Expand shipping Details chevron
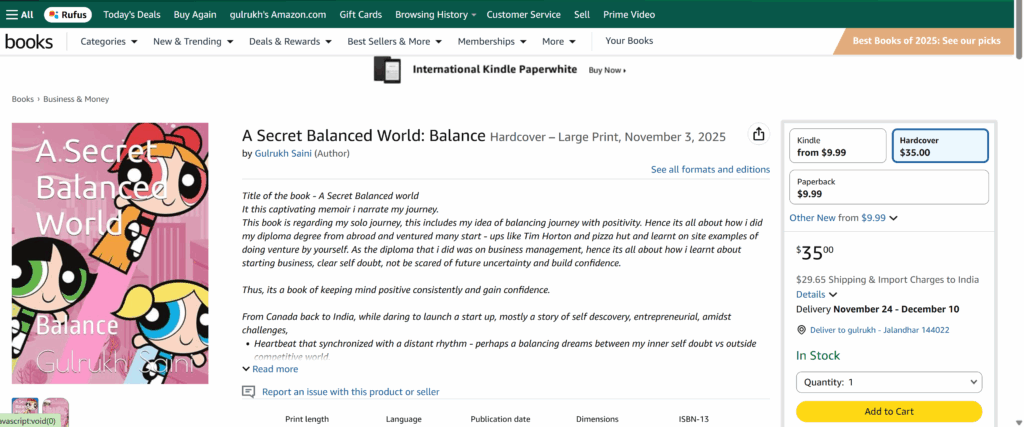The image size is (1024, 427). [817, 295]
